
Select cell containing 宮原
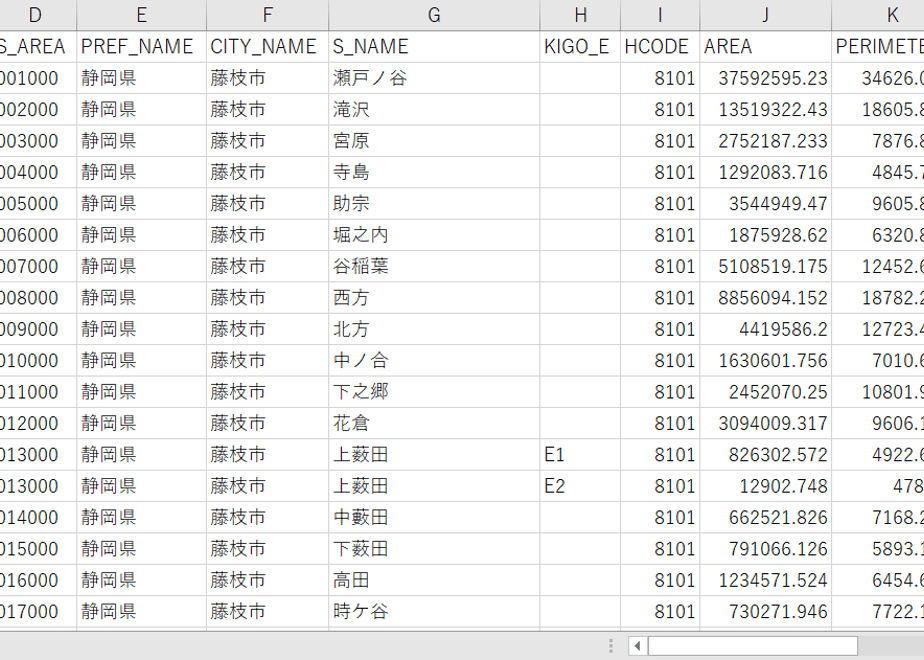click(x=434, y=141)
